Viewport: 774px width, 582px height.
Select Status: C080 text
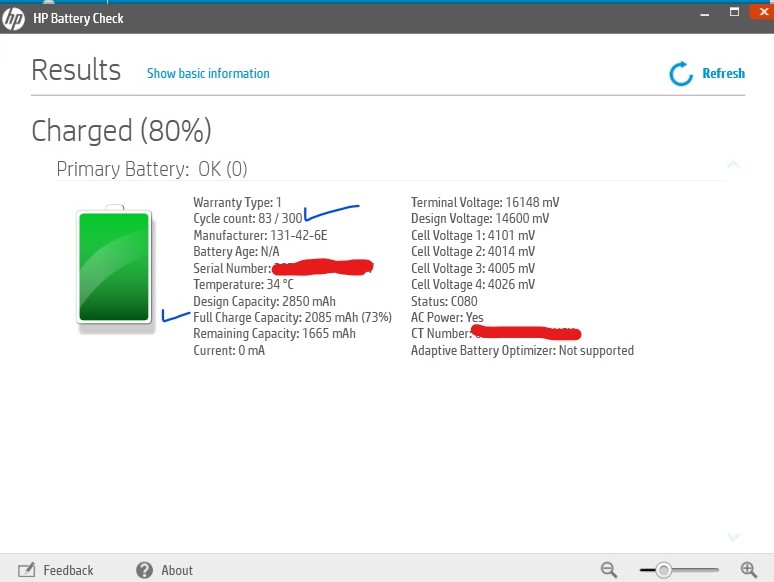pos(444,301)
